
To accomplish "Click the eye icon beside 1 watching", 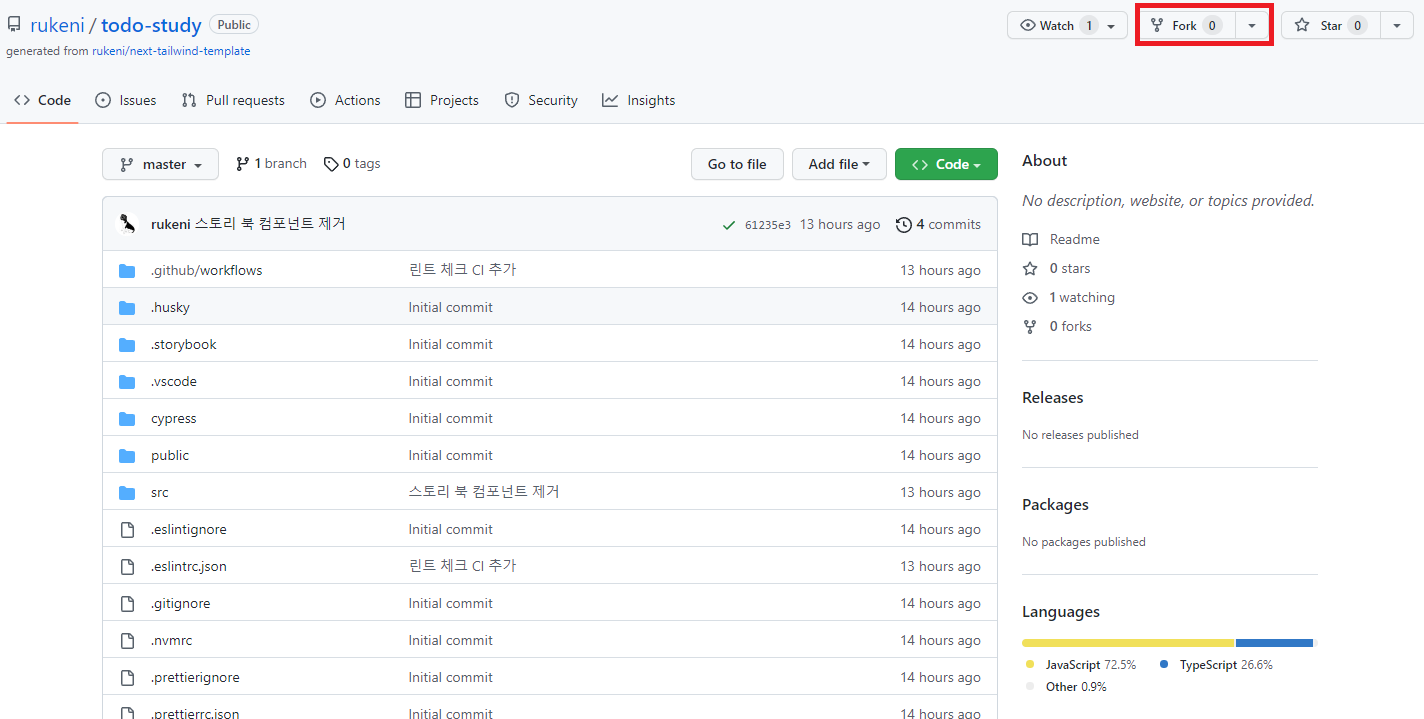I will [x=1030, y=297].
